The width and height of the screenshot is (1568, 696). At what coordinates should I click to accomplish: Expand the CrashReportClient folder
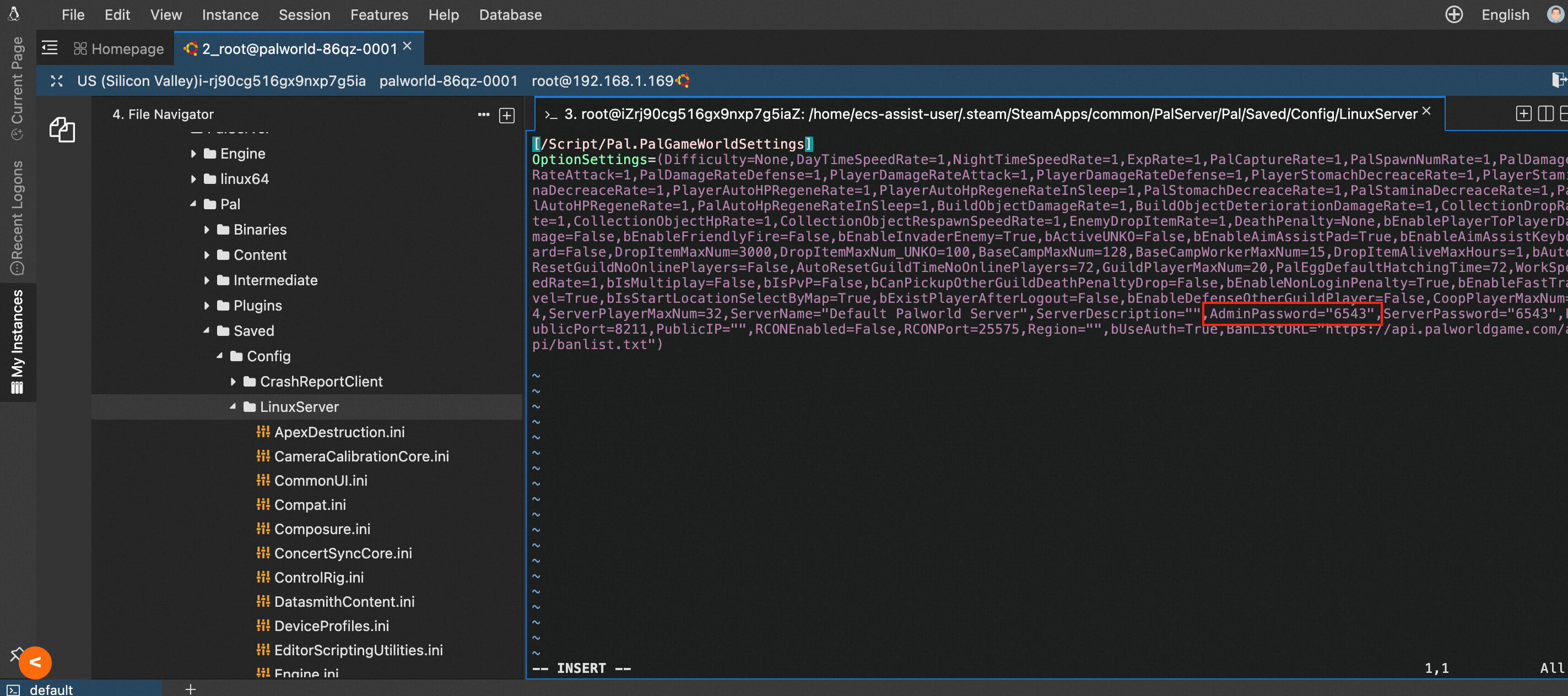coord(233,382)
